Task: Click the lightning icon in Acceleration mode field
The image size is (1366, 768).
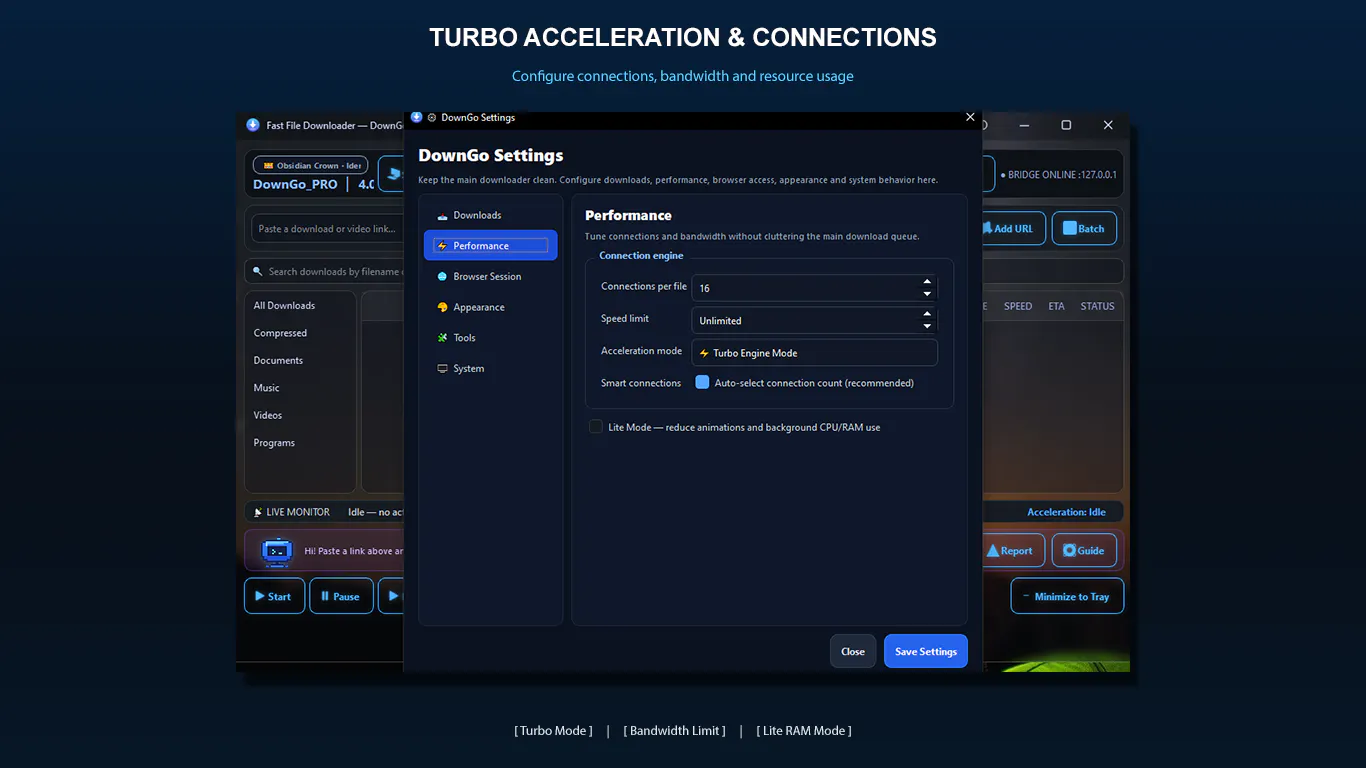Action: point(704,353)
